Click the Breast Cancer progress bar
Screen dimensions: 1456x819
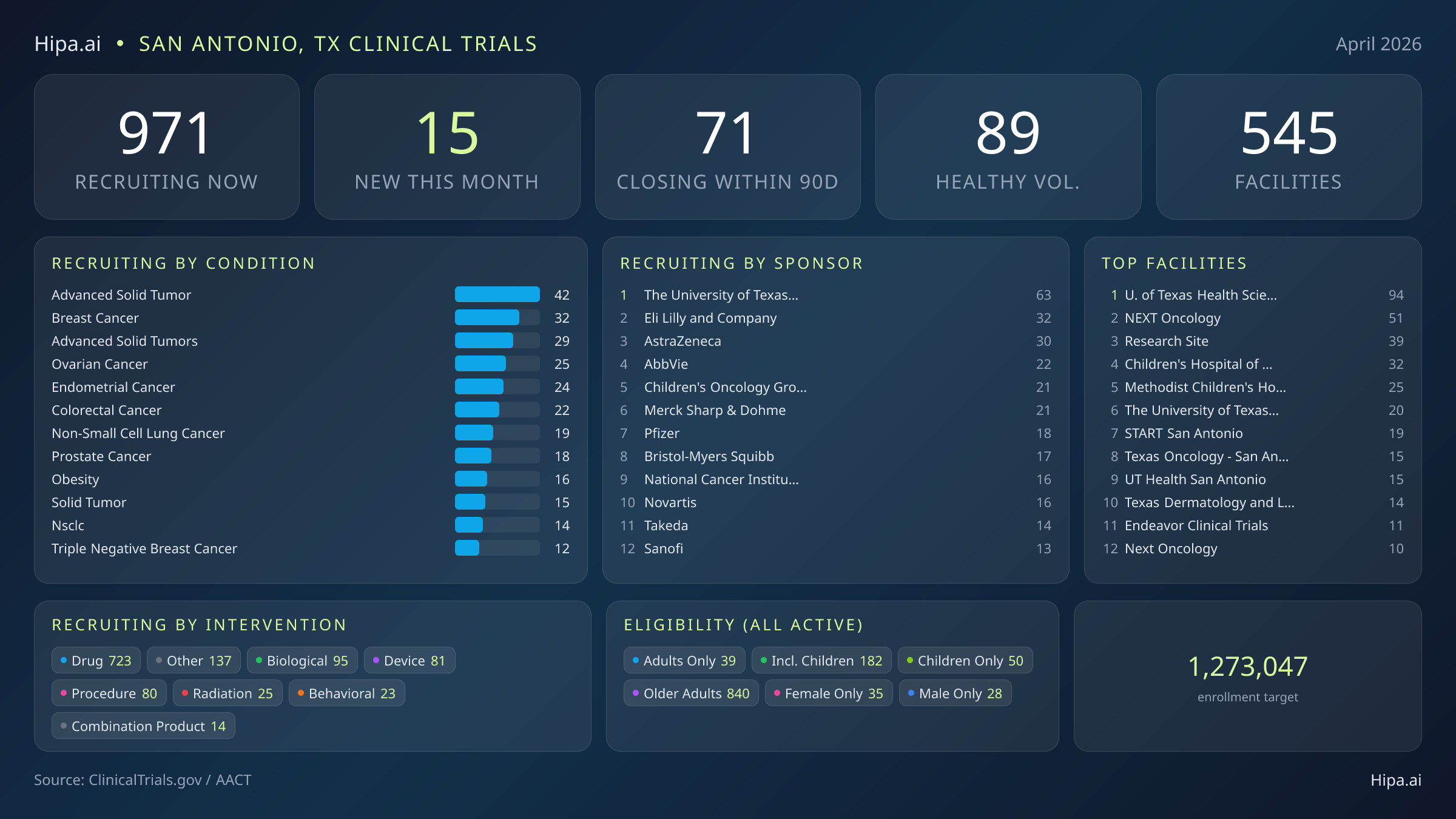497,318
